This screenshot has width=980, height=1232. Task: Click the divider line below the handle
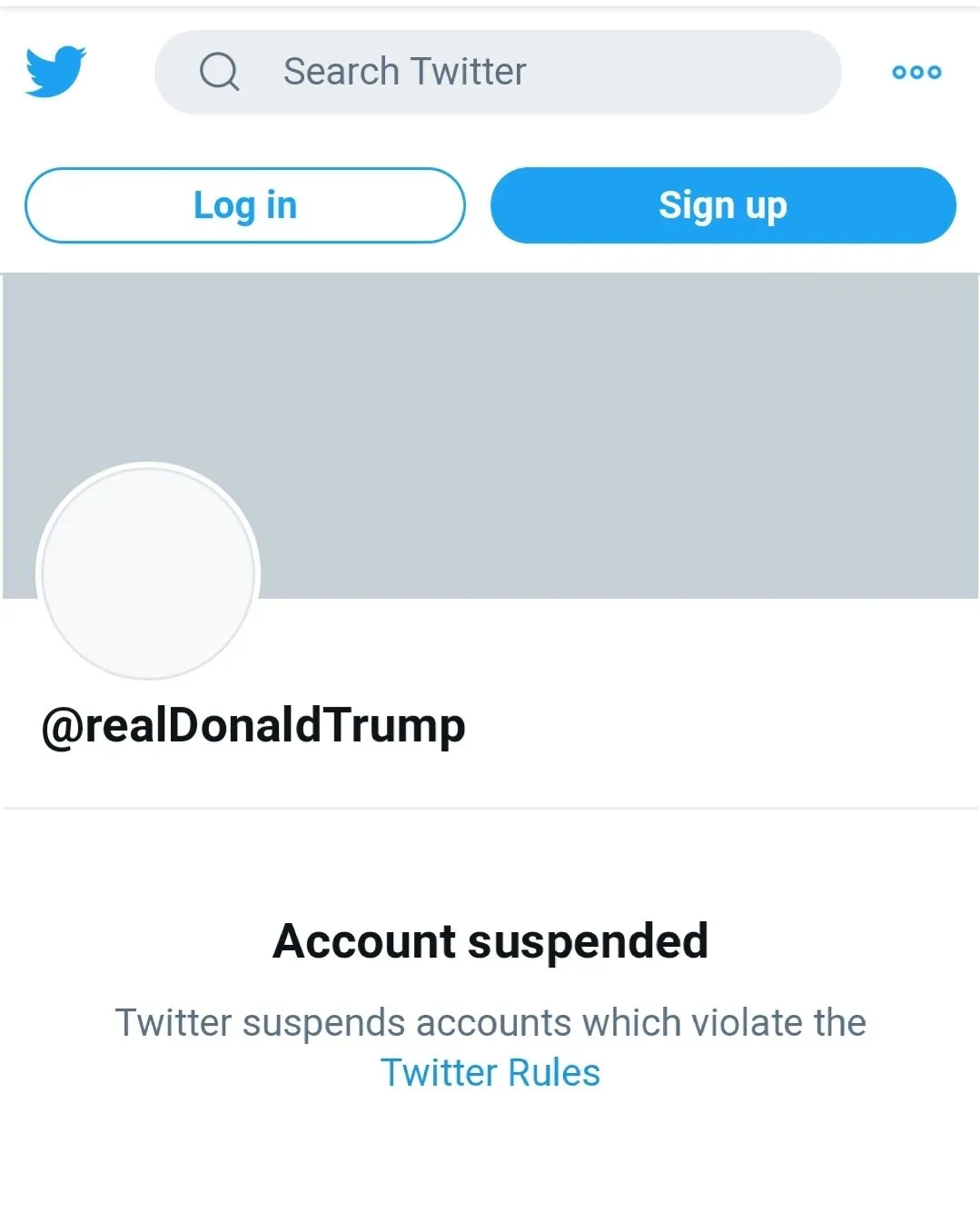(490, 808)
